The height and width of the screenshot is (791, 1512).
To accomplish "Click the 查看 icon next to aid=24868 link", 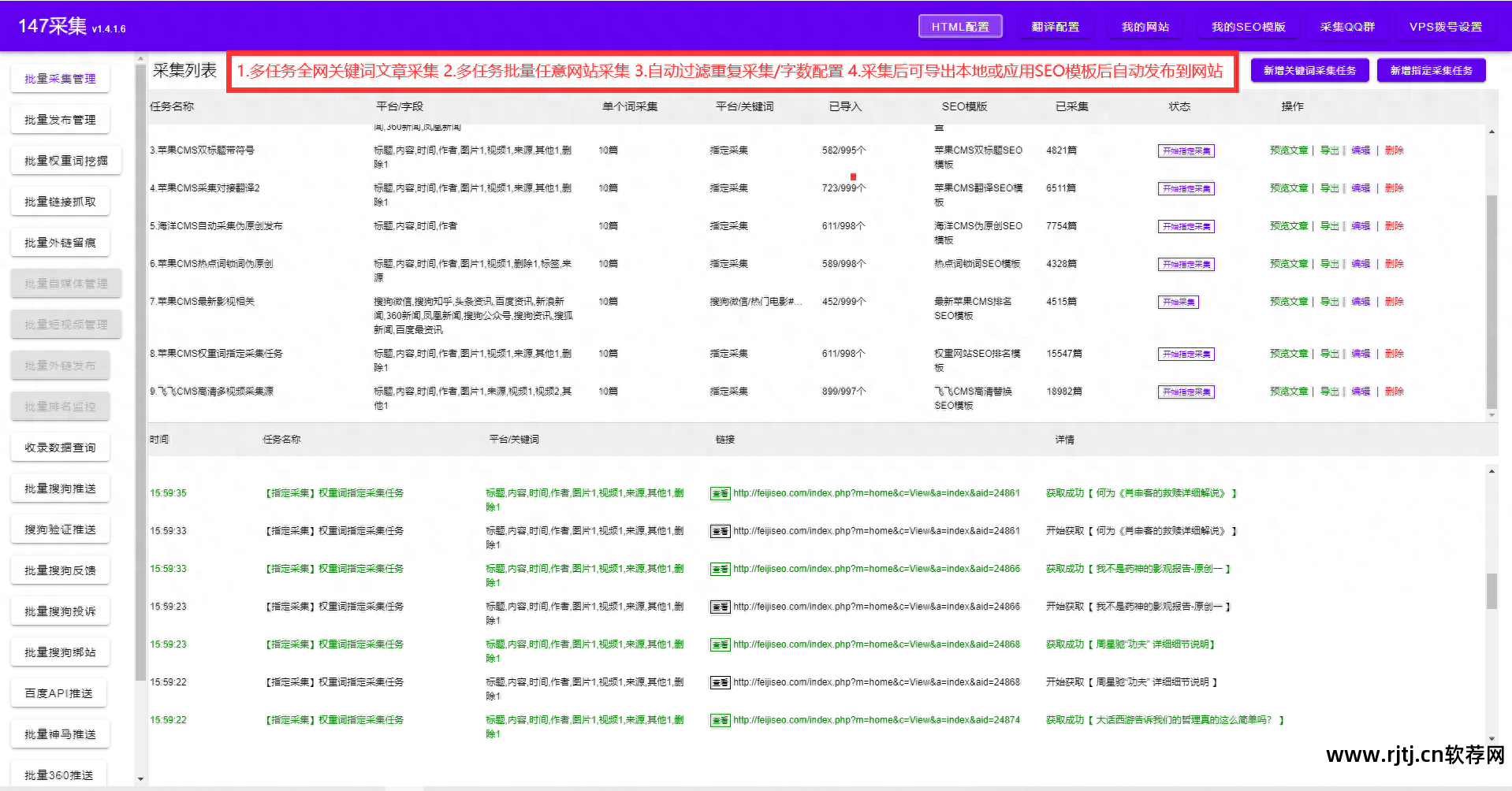I will [x=720, y=644].
